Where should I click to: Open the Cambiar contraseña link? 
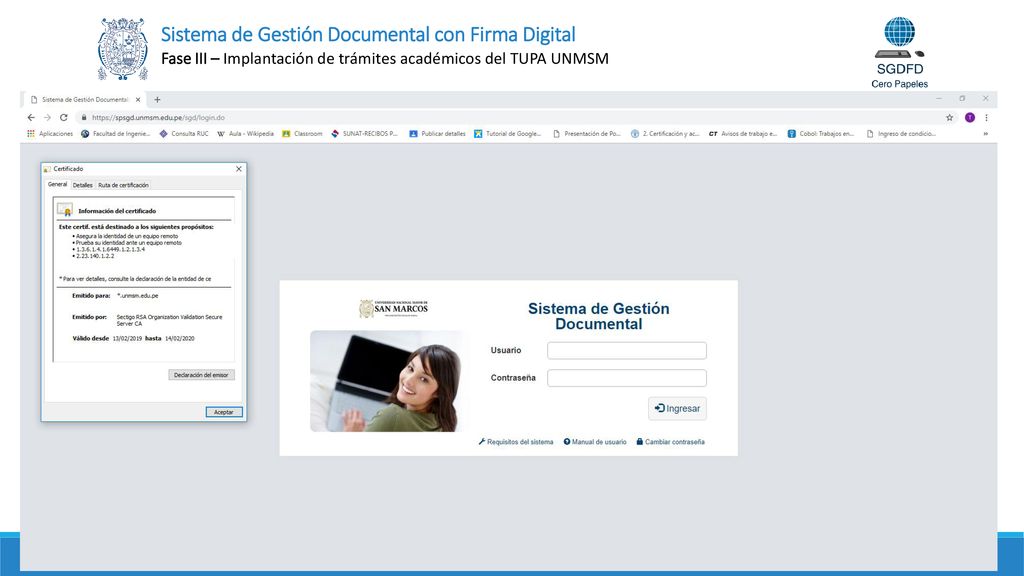click(x=671, y=442)
